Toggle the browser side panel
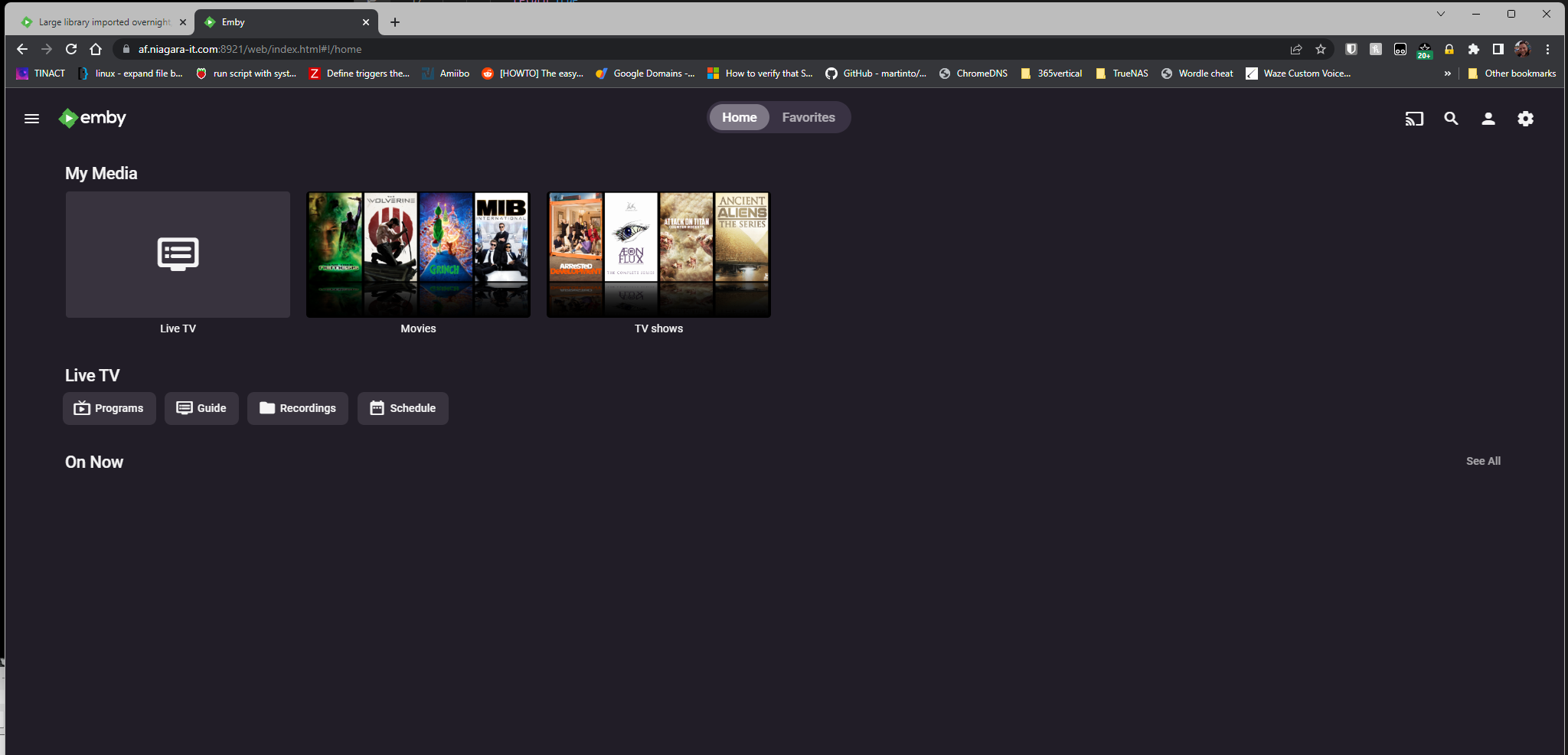Viewport: 1568px width, 755px height. (1498, 49)
